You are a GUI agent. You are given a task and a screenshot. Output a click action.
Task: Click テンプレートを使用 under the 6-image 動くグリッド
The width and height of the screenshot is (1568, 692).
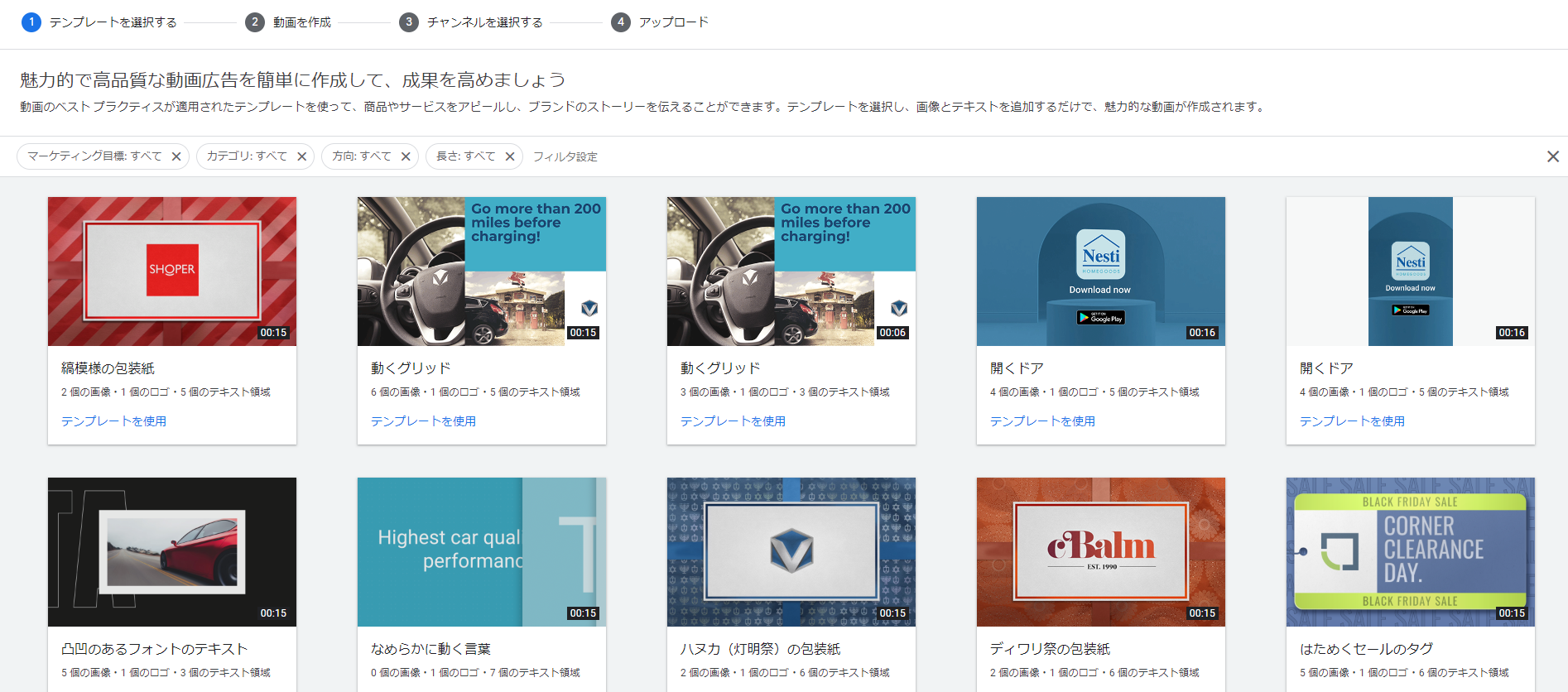pos(423,421)
